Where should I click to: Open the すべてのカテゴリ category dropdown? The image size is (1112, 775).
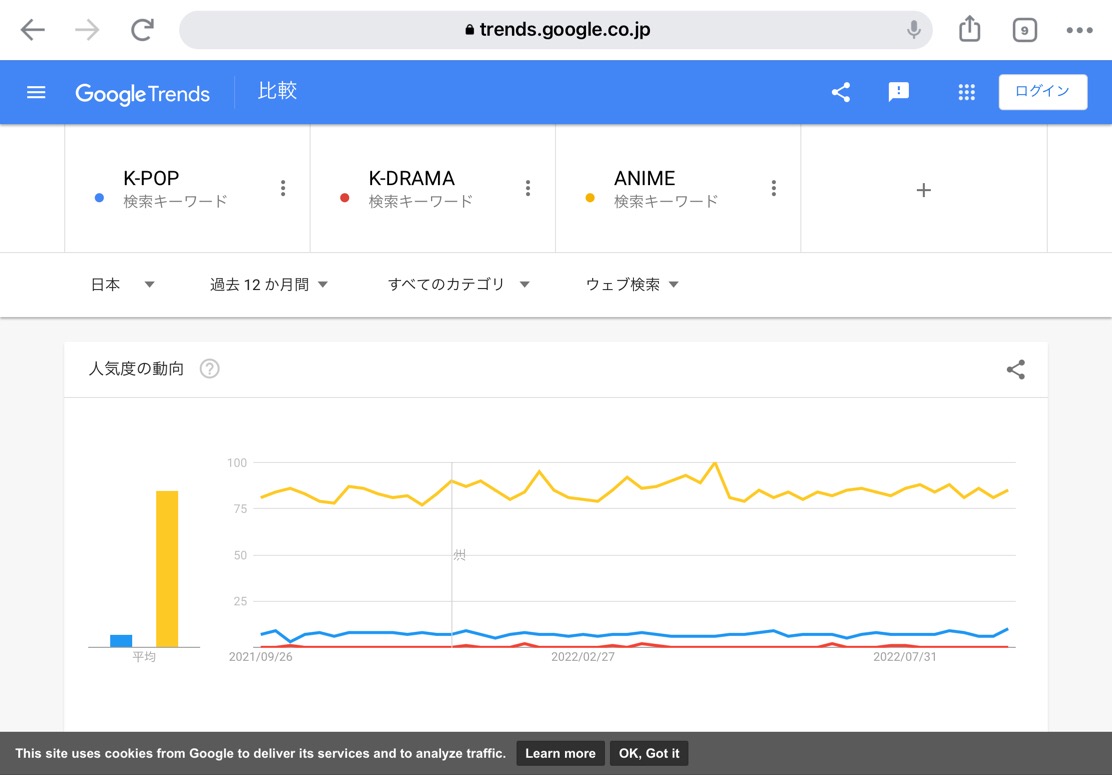click(x=458, y=285)
